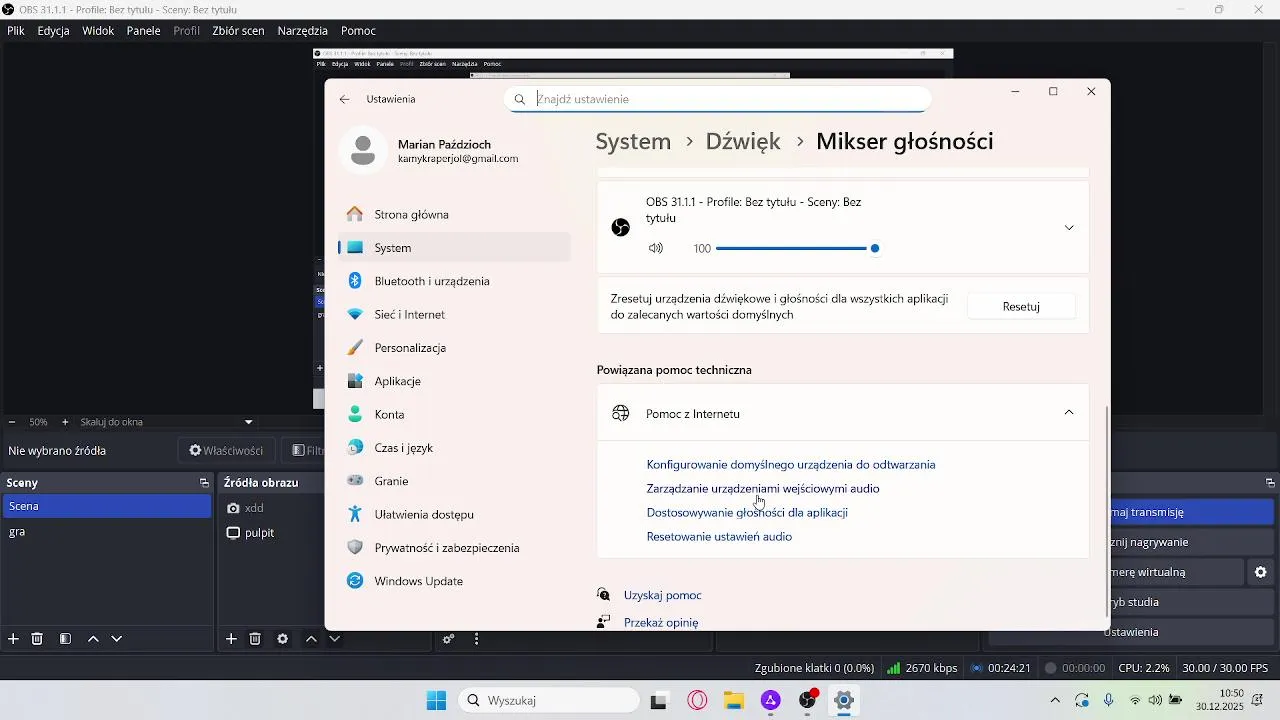Open scene filters icon in Sceny panel
Image resolution: width=1280 pixels, height=720 pixels.
click(65, 639)
